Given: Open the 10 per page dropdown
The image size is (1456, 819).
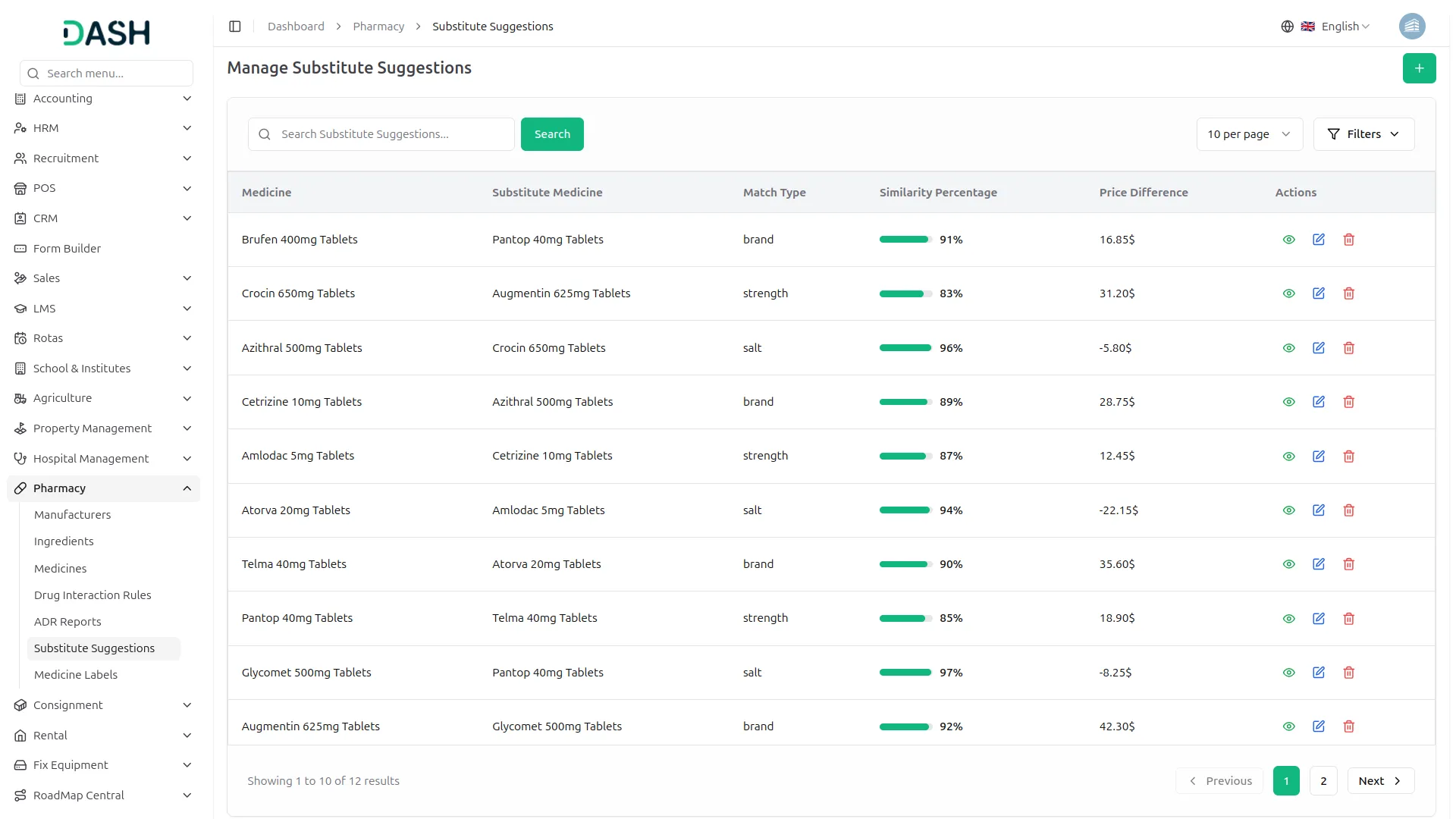Looking at the screenshot, I should (1249, 134).
